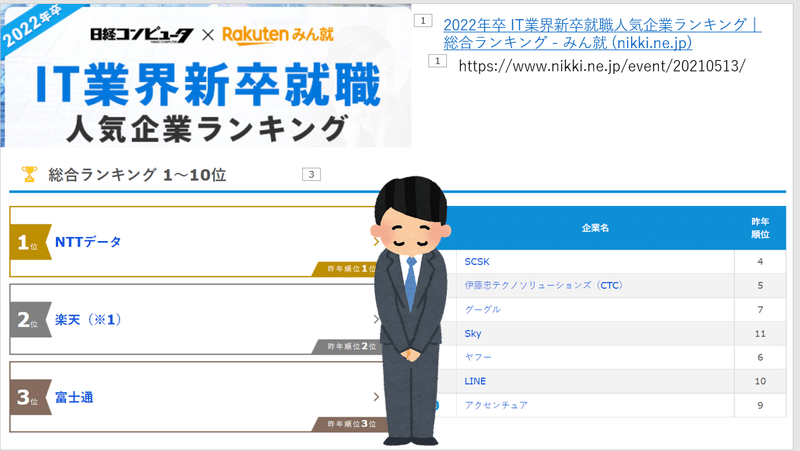Click the 昨年順位1位 label on NTTデータ card
The width and height of the screenshot is (800, 451).
point(351,269)
